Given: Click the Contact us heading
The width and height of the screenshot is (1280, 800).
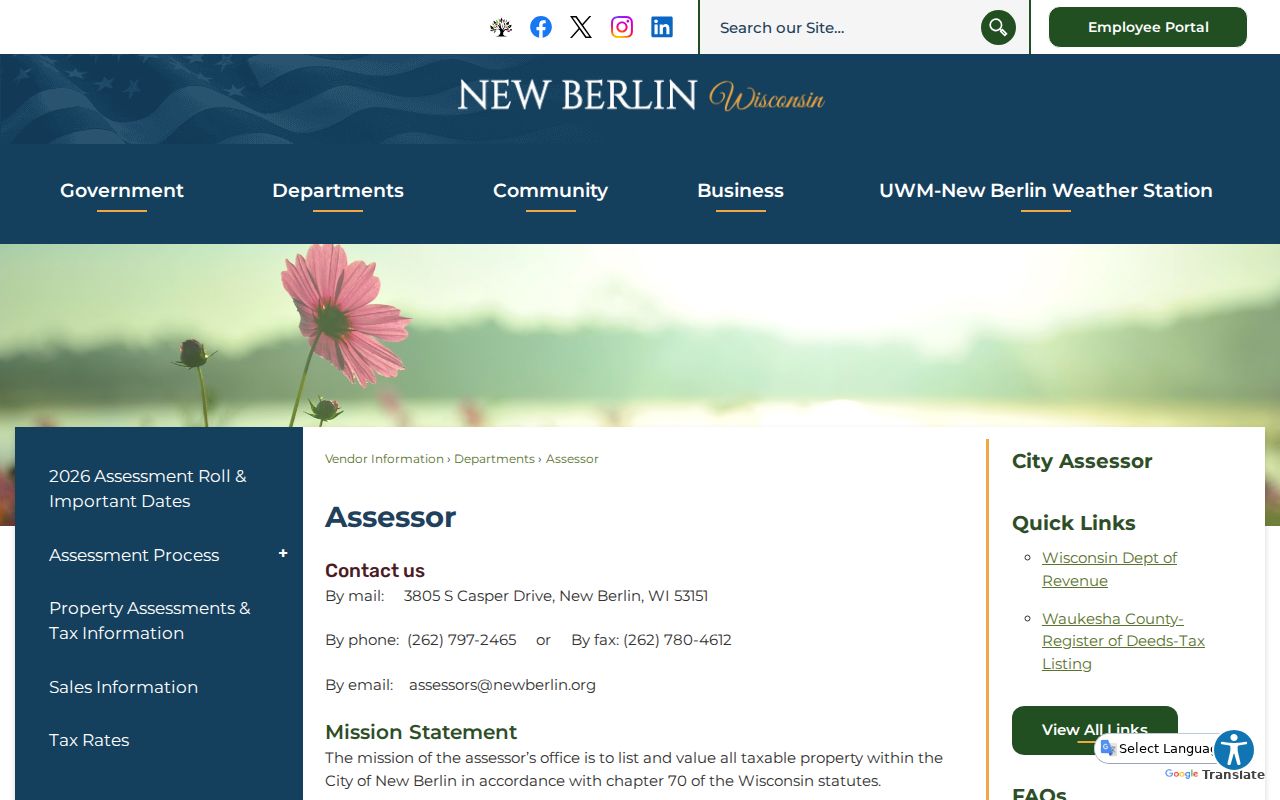Looking at the screenshot, I should 375,571.
